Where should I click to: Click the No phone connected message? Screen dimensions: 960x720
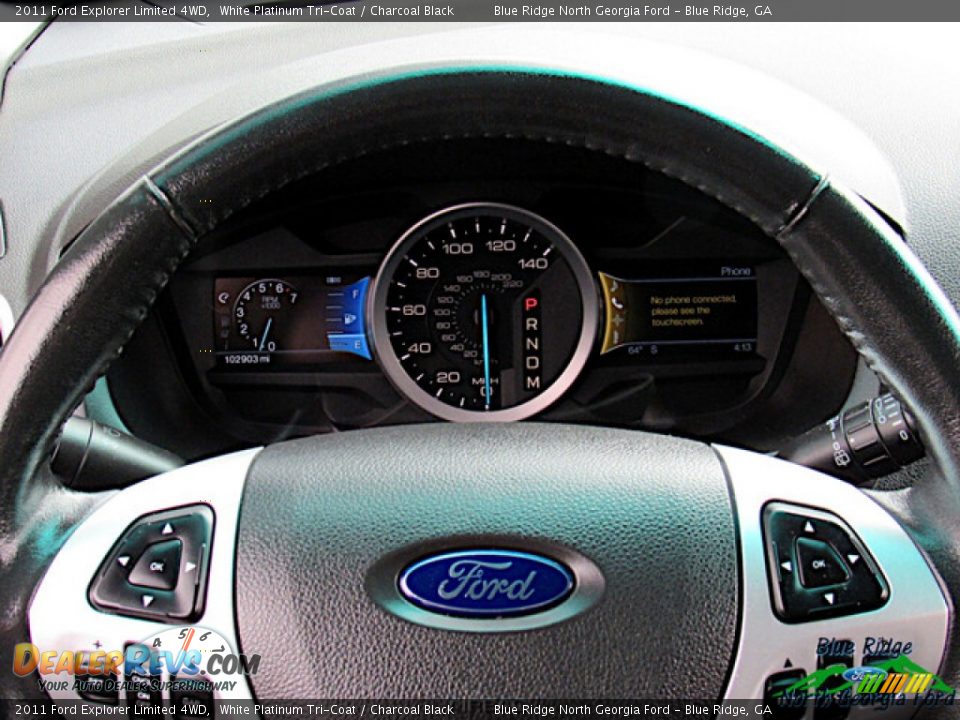(x=692, y=310)
